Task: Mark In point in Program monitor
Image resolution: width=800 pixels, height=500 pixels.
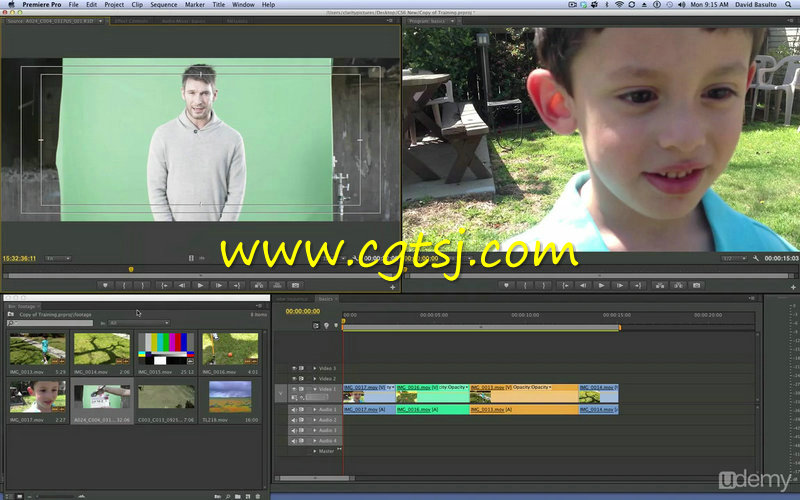Action: coord(525,286)
